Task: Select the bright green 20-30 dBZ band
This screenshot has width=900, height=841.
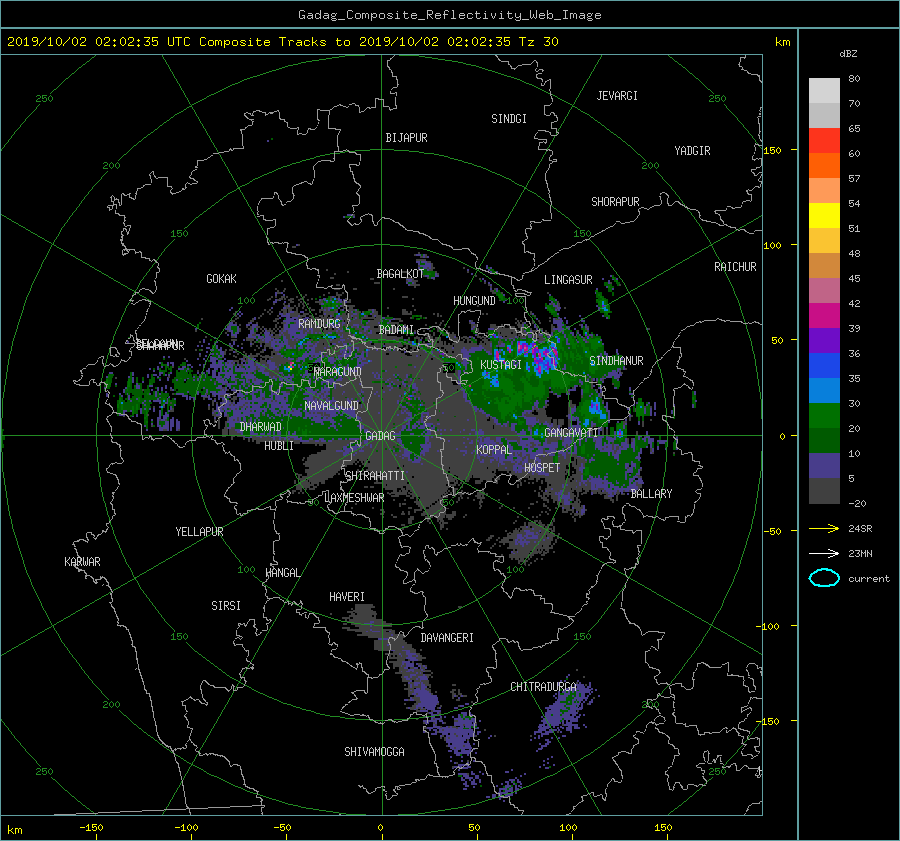Action: tap(824, 415)
